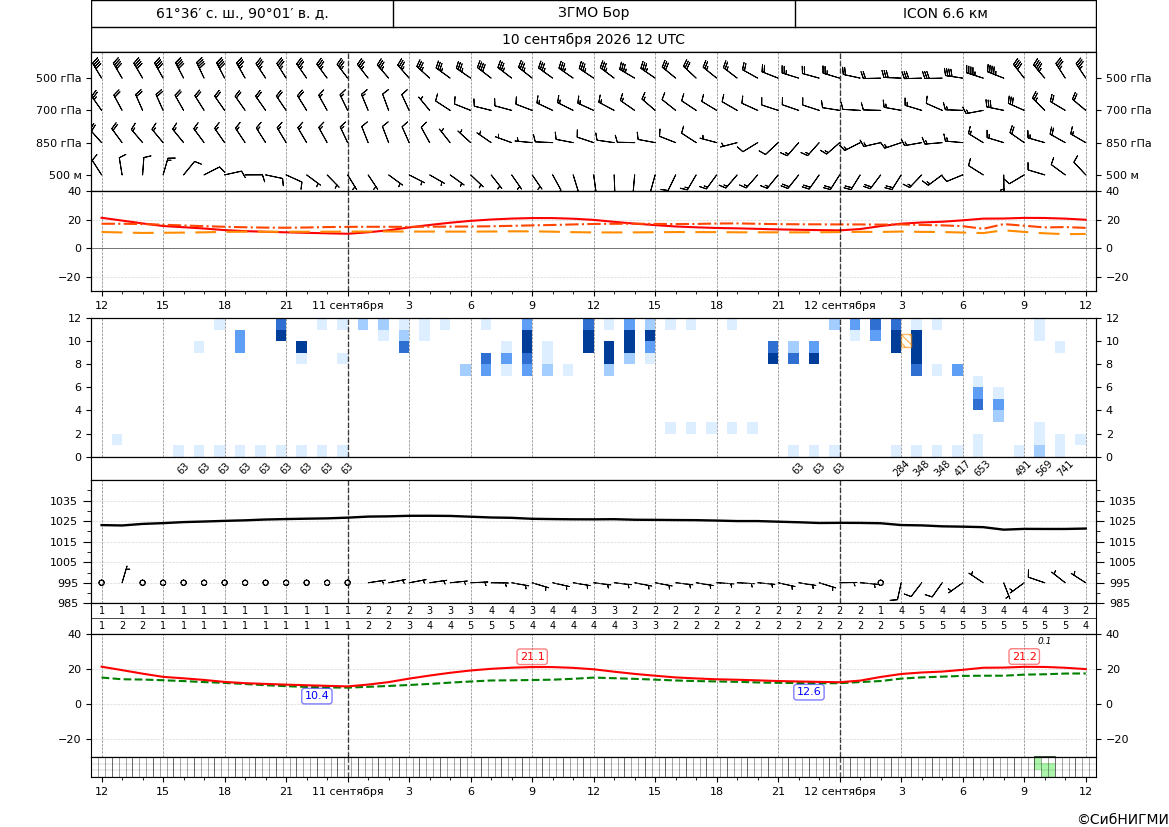Click the cloud base value 741
The width and height of the screenshot is (1169, 827).
1065,468
